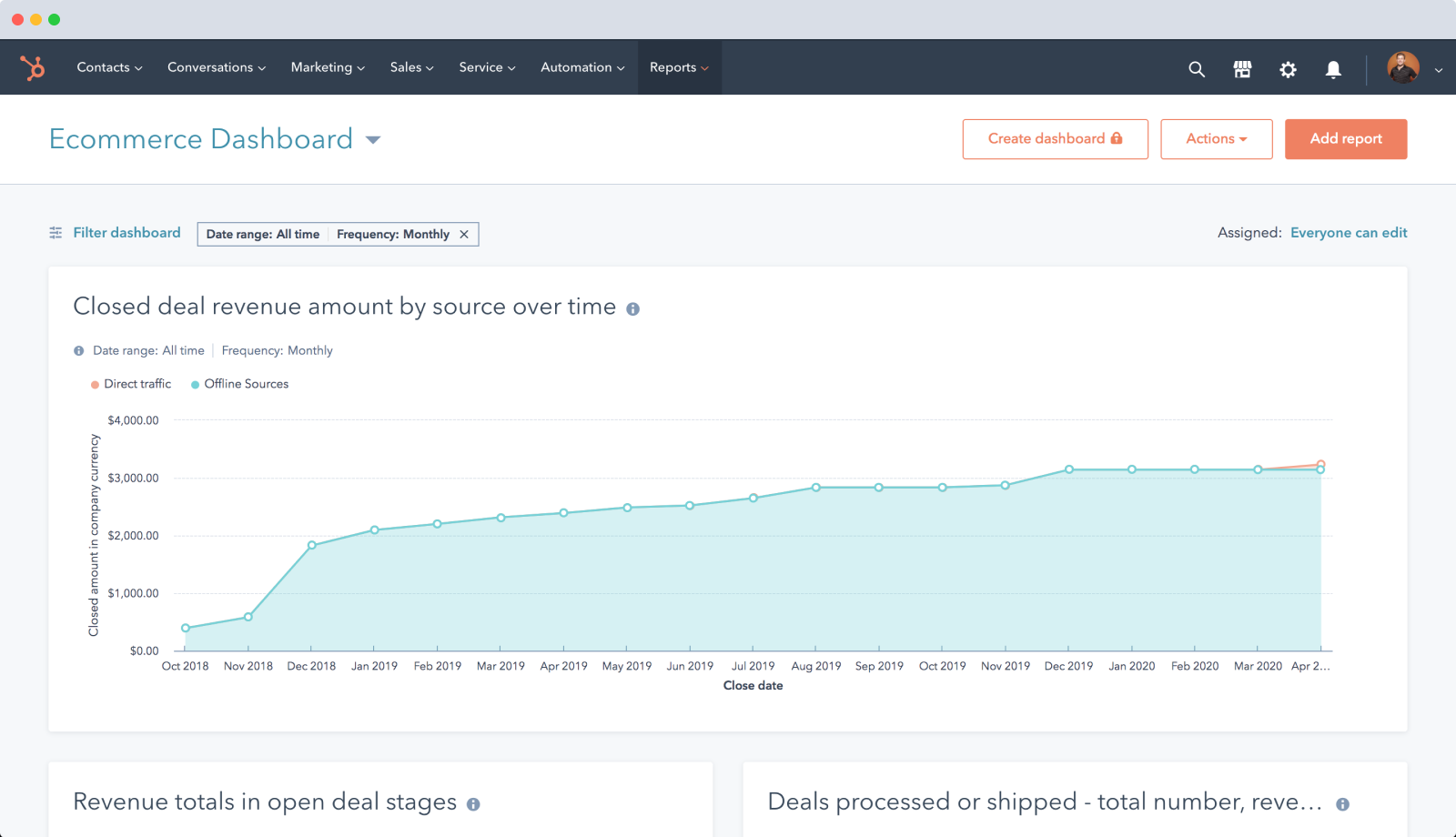This screenshot has height=837, width=1456.
Task: Click Everyone can edit link
Action: tap(1349, 233)
